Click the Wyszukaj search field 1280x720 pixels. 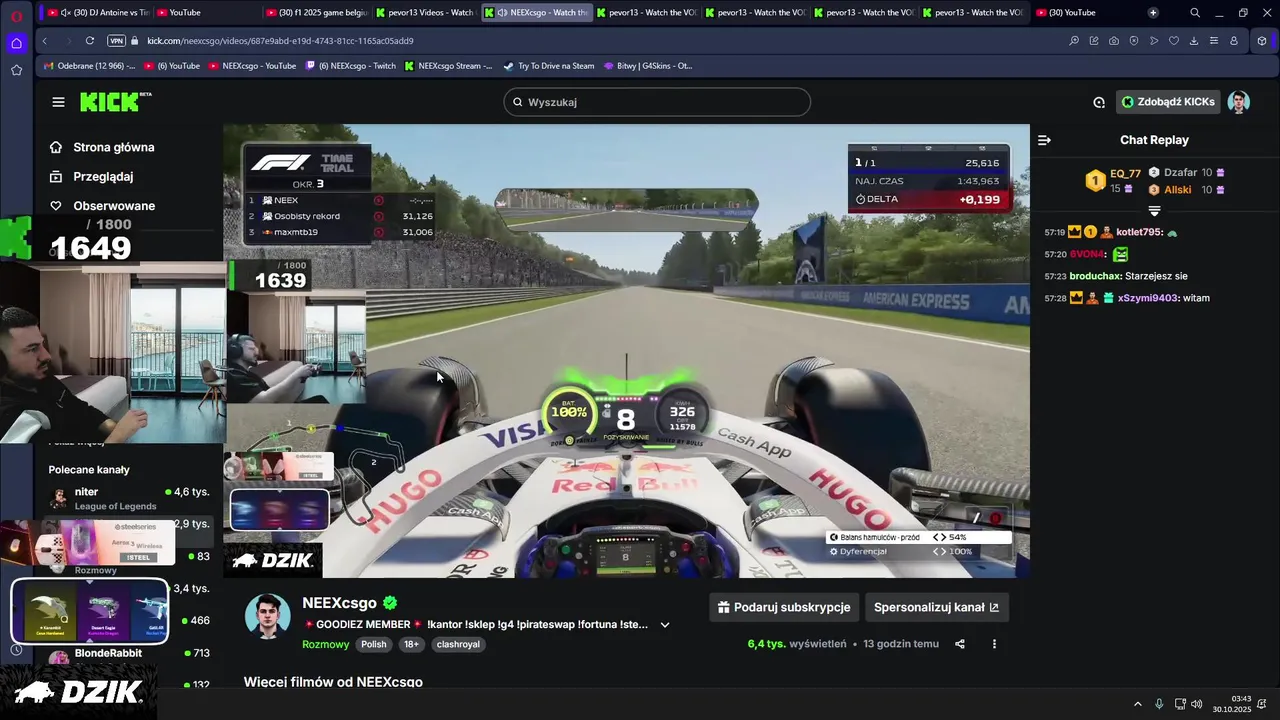tap(657, 102)
